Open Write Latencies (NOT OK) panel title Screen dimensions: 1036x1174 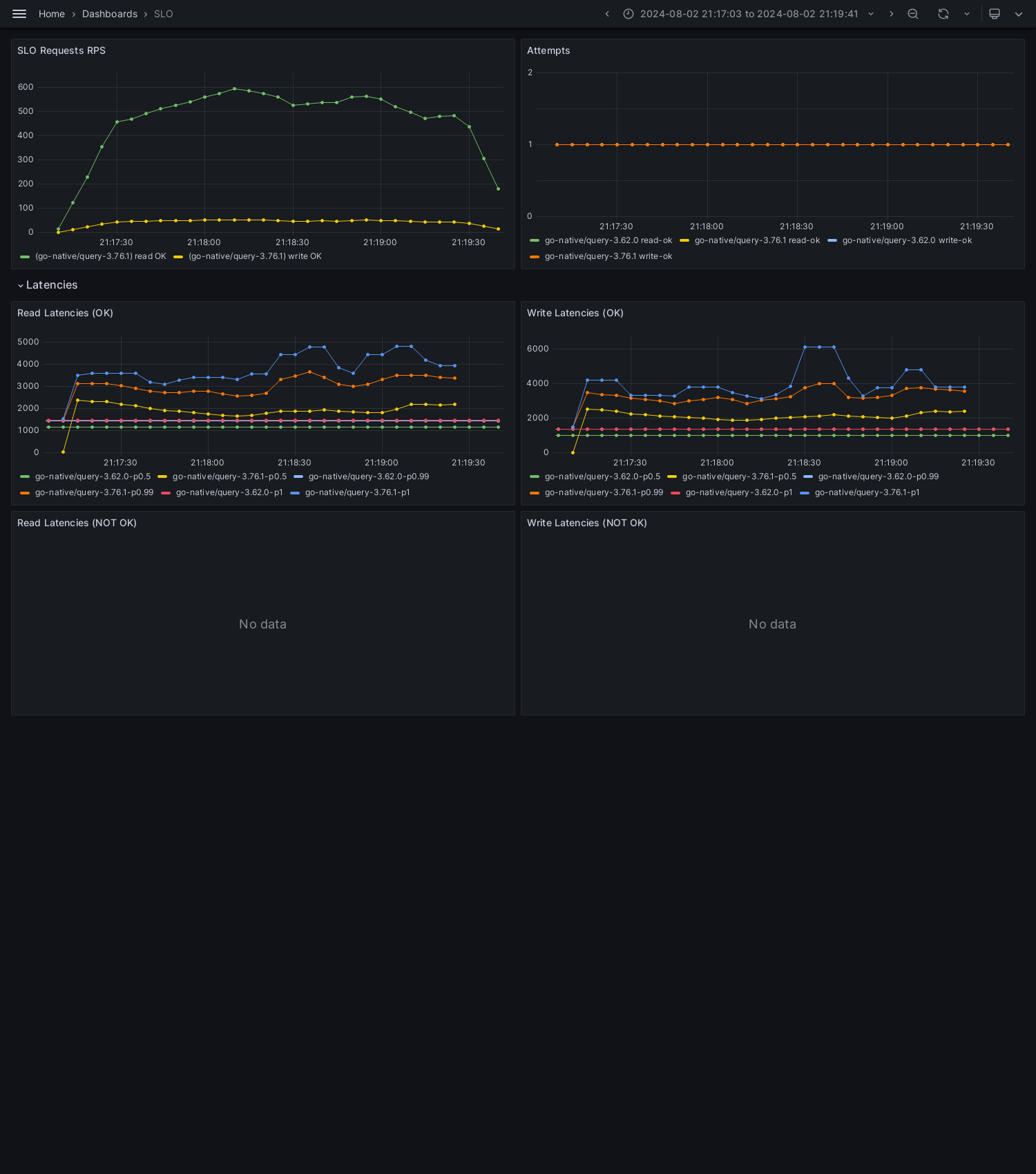[587, 523]
